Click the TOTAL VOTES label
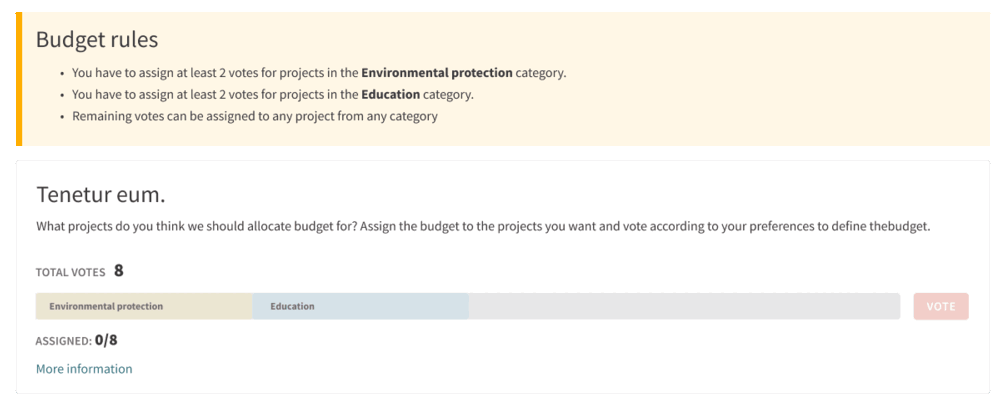Viewport: 1008px width, 403px height. click(70, 272)
